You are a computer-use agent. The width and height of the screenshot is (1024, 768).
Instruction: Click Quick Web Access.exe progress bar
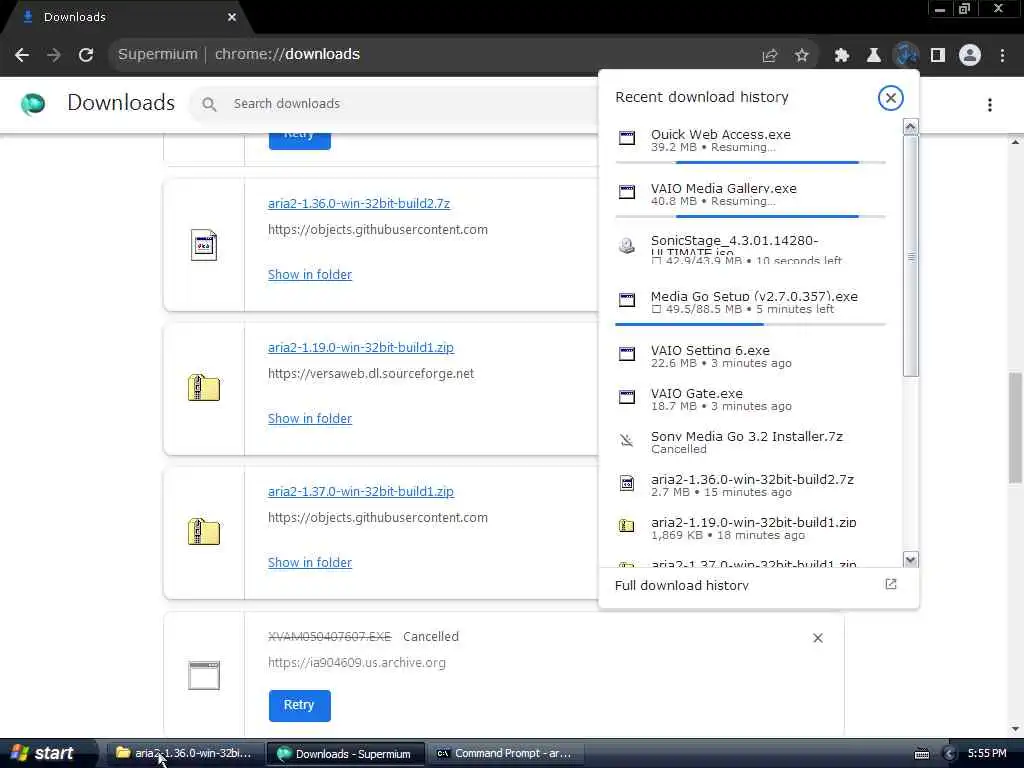tap(750, 162)
